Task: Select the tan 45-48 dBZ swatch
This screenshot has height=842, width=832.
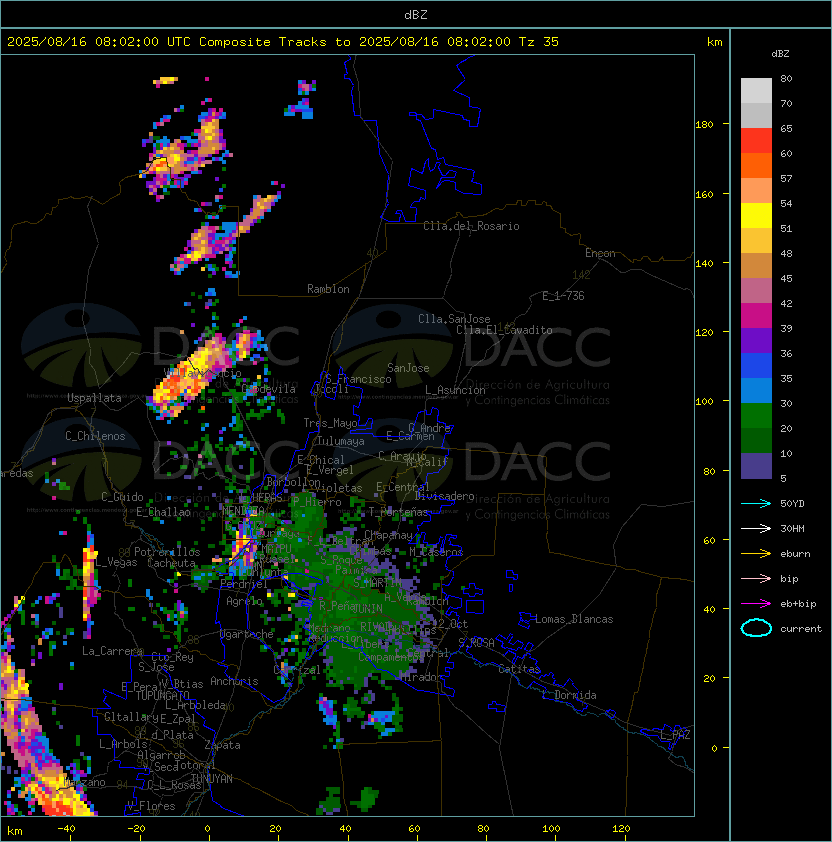Action: pos(756,266)
